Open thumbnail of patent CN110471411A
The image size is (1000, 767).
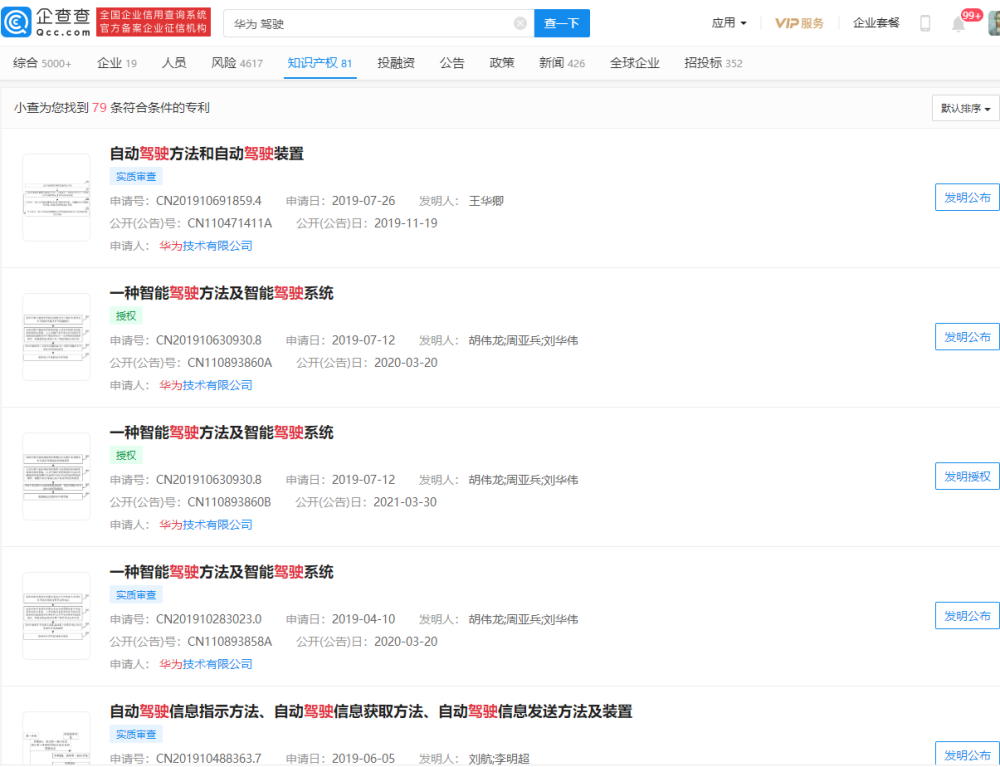[x=56, y=198]
